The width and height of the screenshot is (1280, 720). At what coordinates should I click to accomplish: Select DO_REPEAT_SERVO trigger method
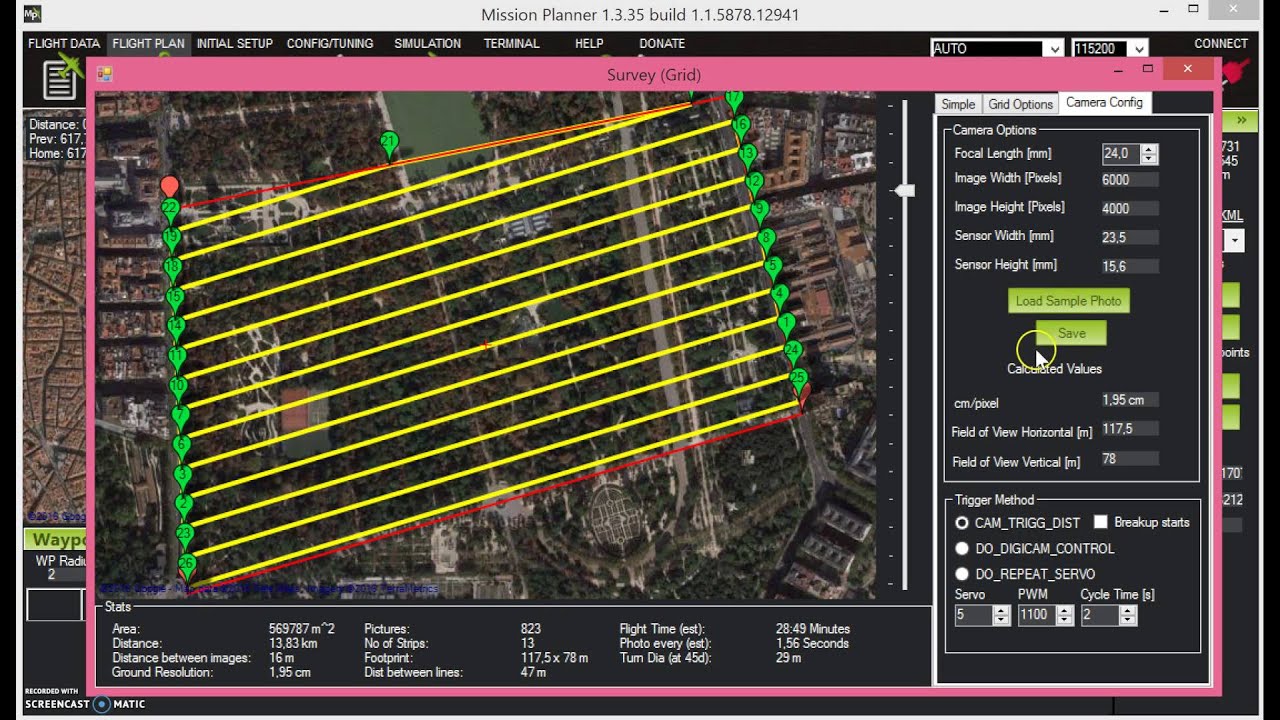962,574
